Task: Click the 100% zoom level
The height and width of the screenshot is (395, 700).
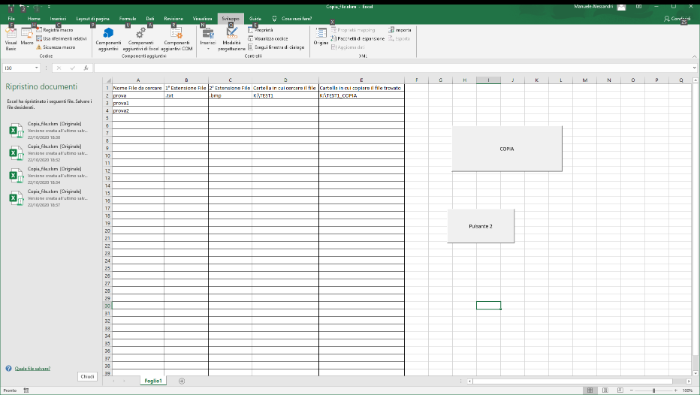Action: pos(688,391)
